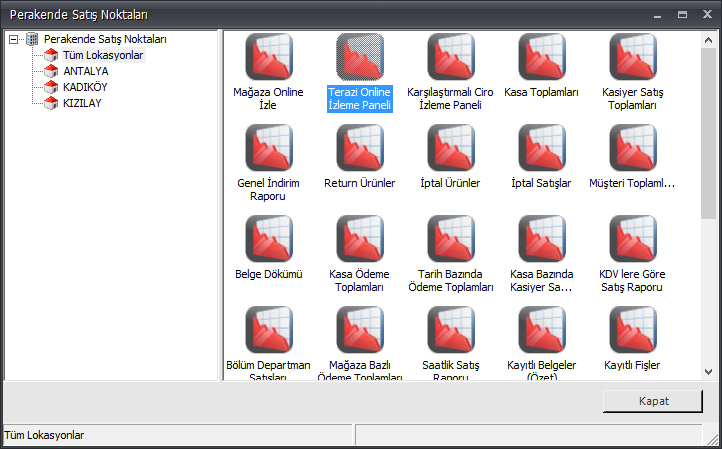Collapse the Perakende Satış Noktaları tree root
This screenshot has width=722, height=449.
coord(13,39)
